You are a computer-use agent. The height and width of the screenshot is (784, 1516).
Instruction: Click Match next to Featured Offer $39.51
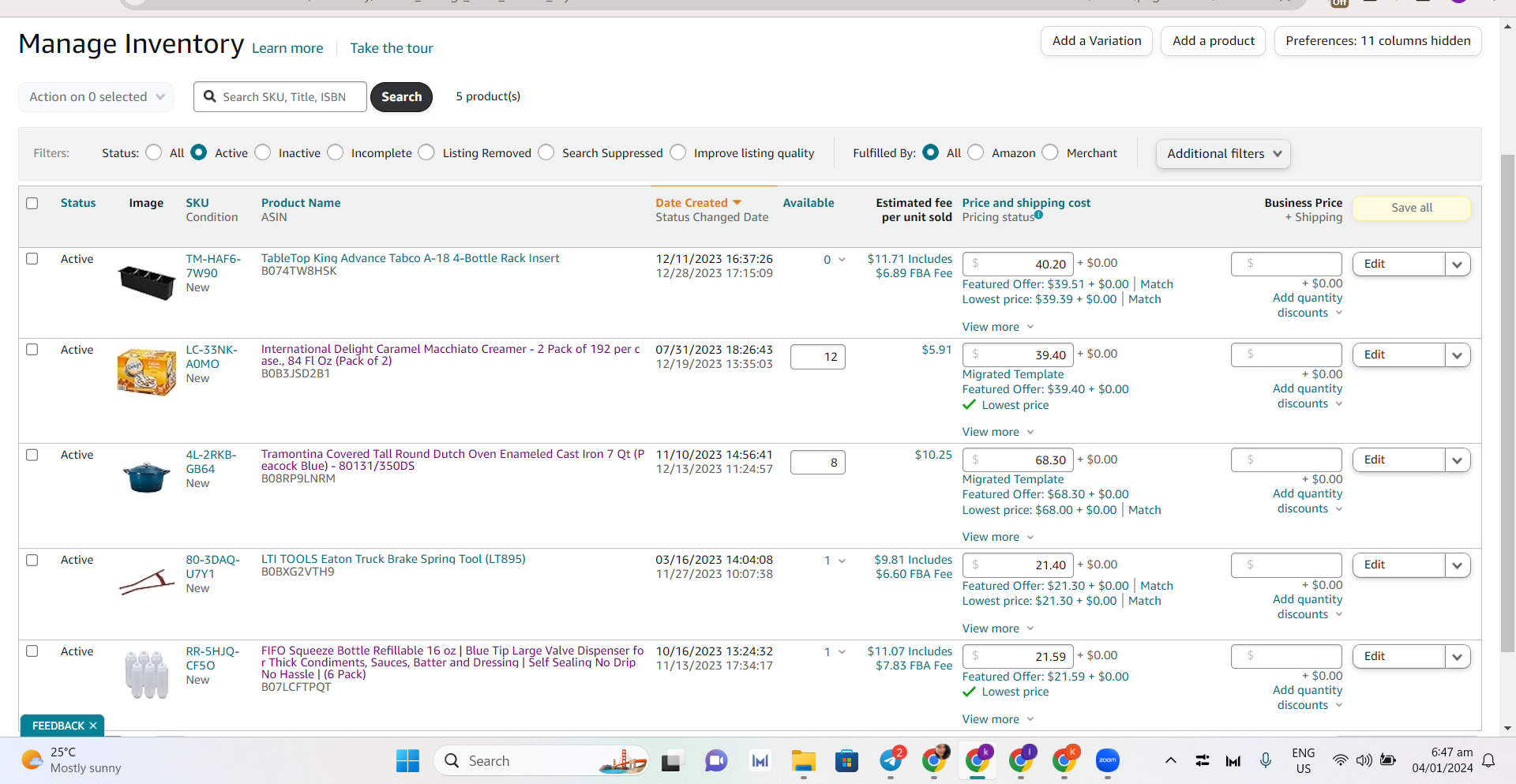pyautogui.click(x=1157, y=284)
